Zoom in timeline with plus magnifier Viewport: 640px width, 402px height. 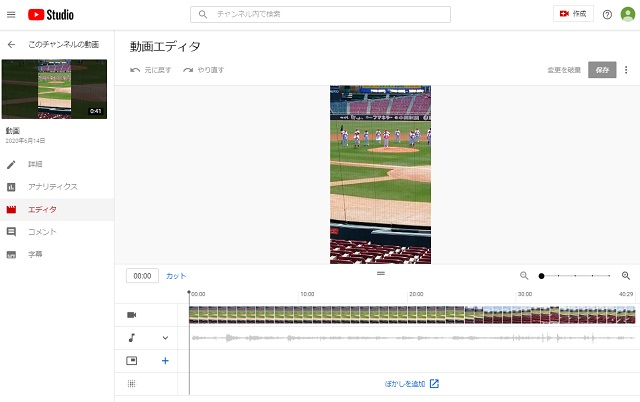coord(626,276)
